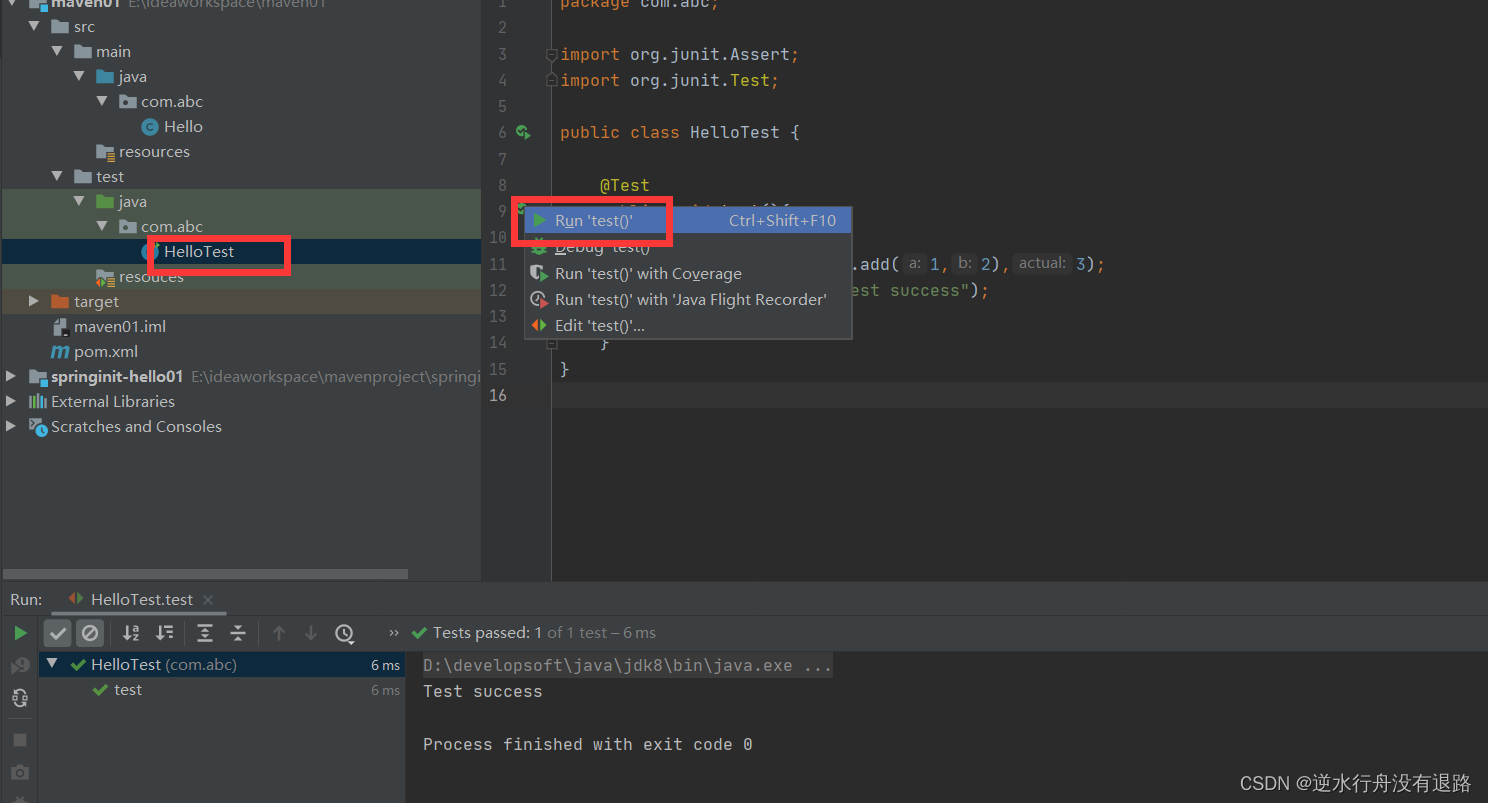Image resolution: width=1488 pixels, height=803 pixels.
Task: Click 'public class HelloTest' code line
Action: (x=679, y=133)
